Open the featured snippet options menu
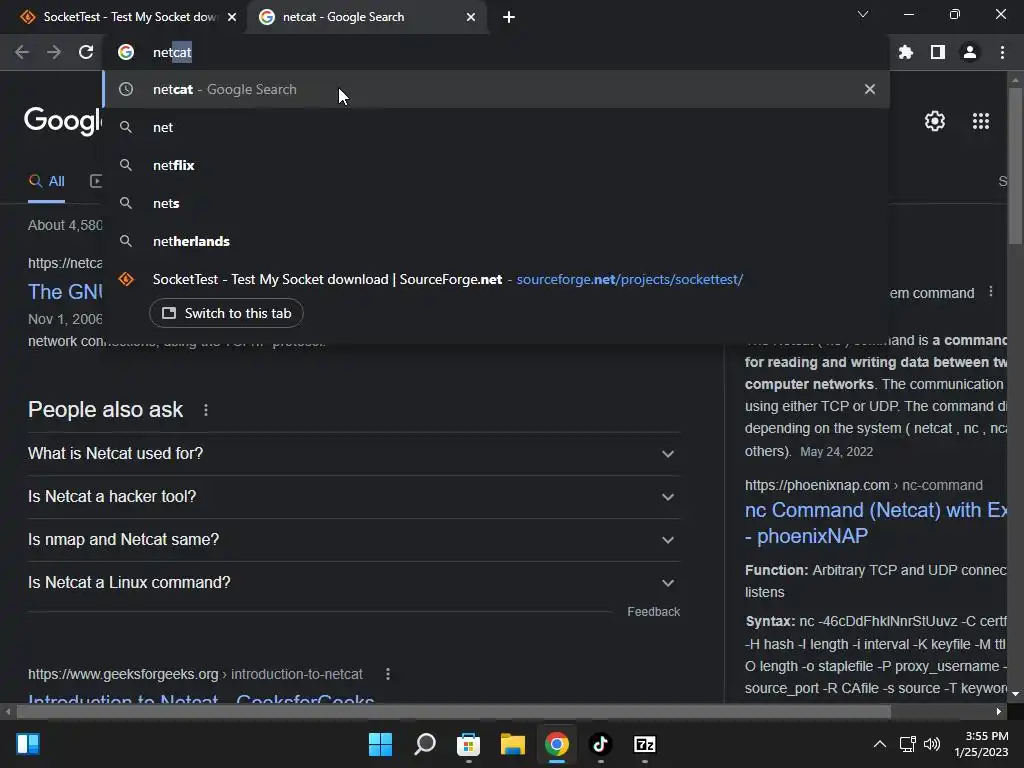 point(991,292)
